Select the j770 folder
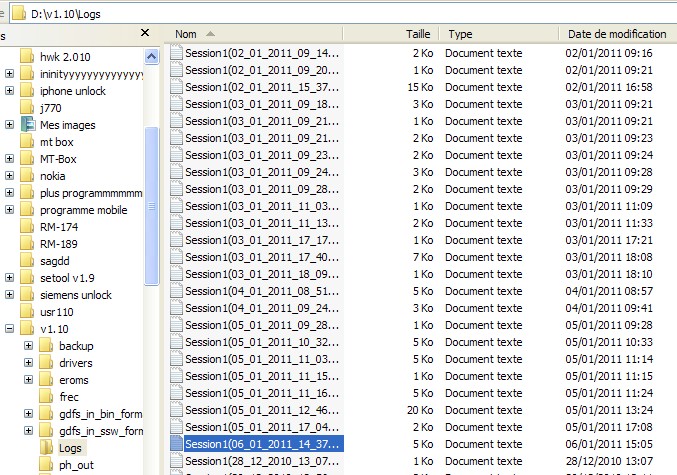The width and height of the screenshot is (677, 475). click(x=51, y=108)
